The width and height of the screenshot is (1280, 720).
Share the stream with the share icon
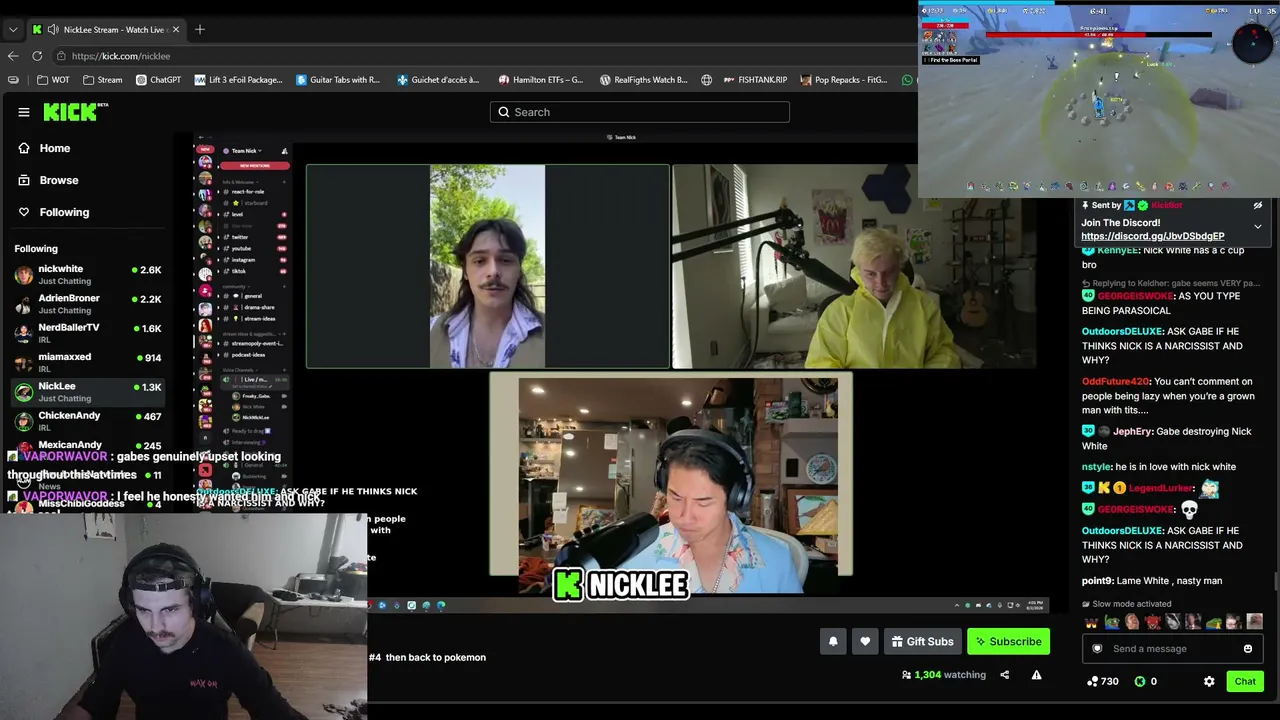[x=1004, y=675]
